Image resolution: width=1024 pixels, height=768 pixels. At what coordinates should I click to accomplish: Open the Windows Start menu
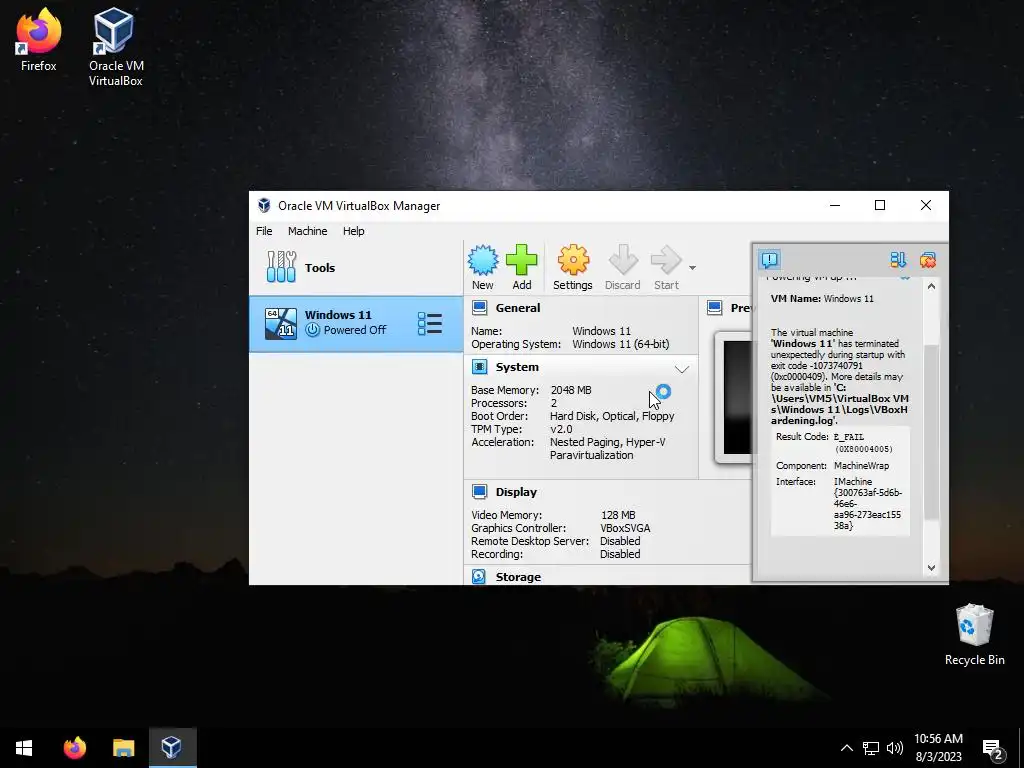click(24, 748)
